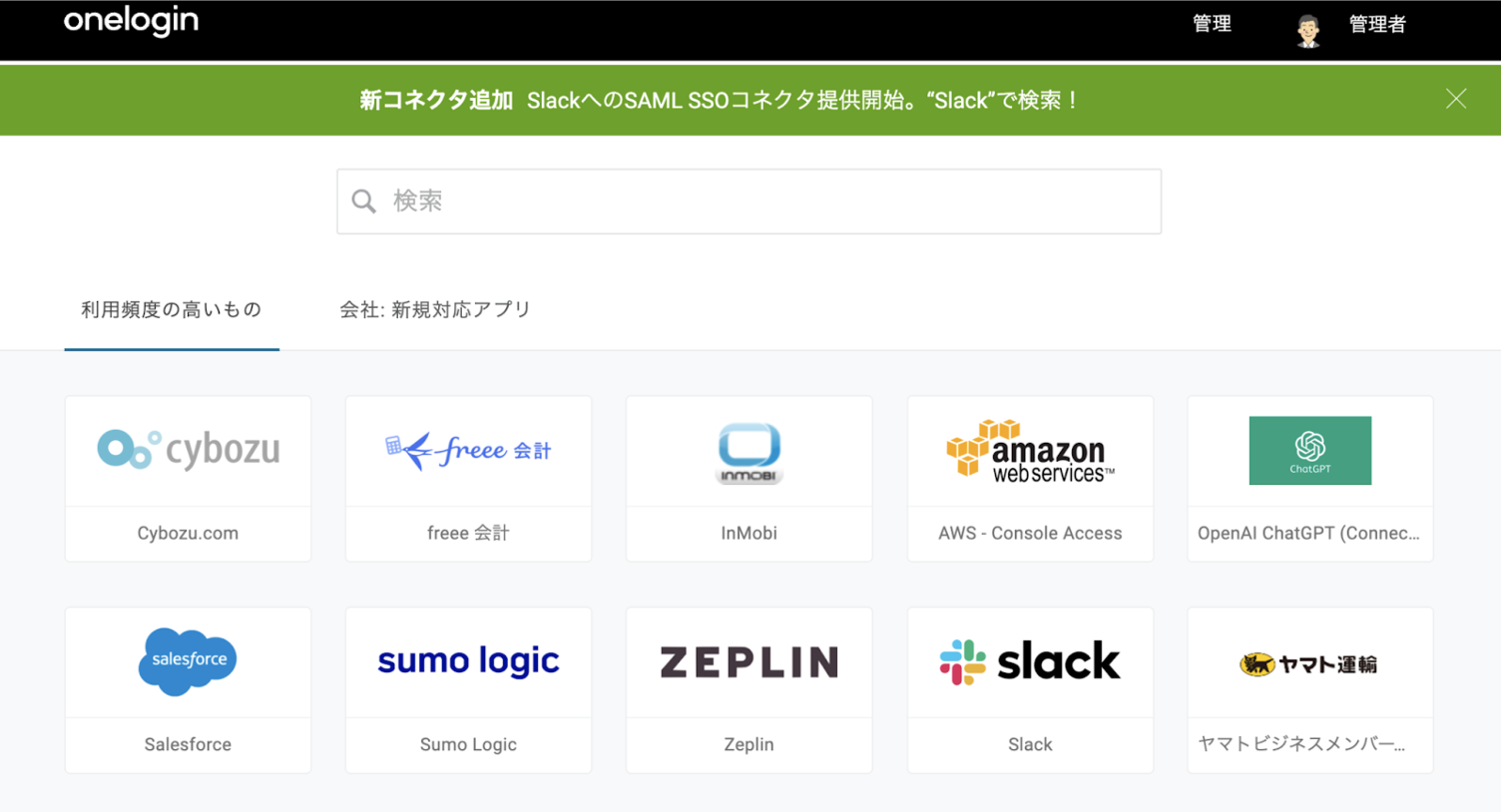
Task: Click the ヤマトビジネスメンバー... label
Action: [1301, 745]
